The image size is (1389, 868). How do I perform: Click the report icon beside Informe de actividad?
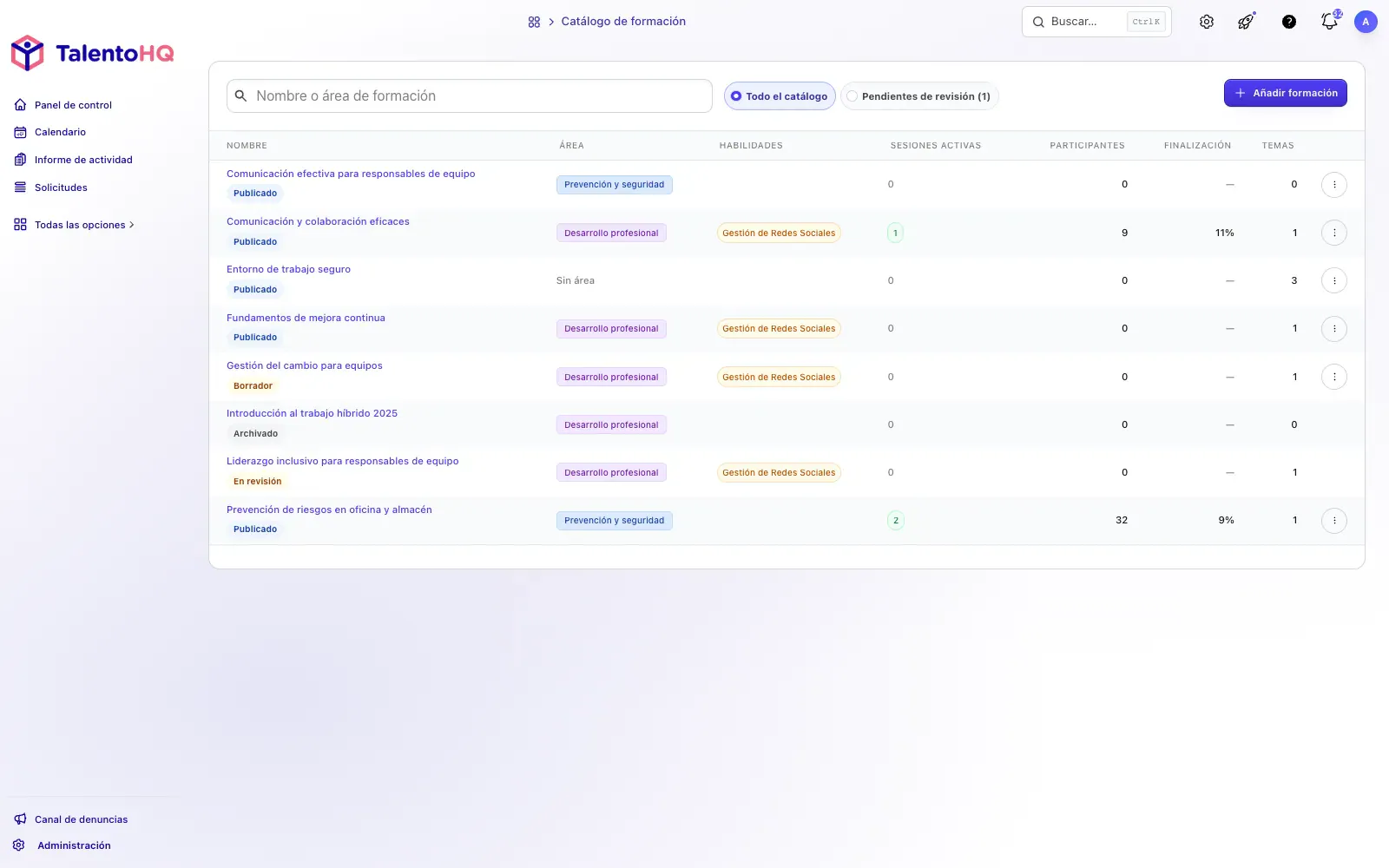[x=20, y=160]
